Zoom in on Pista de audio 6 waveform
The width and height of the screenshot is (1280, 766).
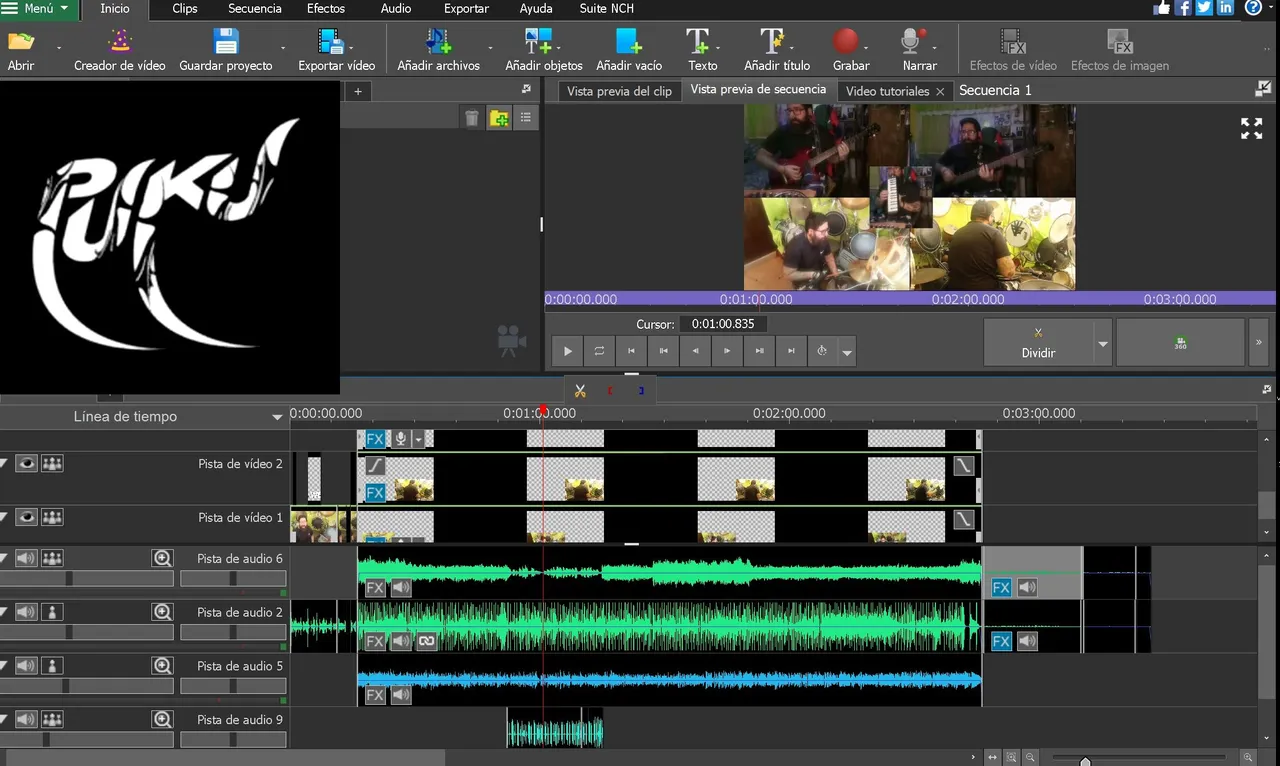point(162,558)
